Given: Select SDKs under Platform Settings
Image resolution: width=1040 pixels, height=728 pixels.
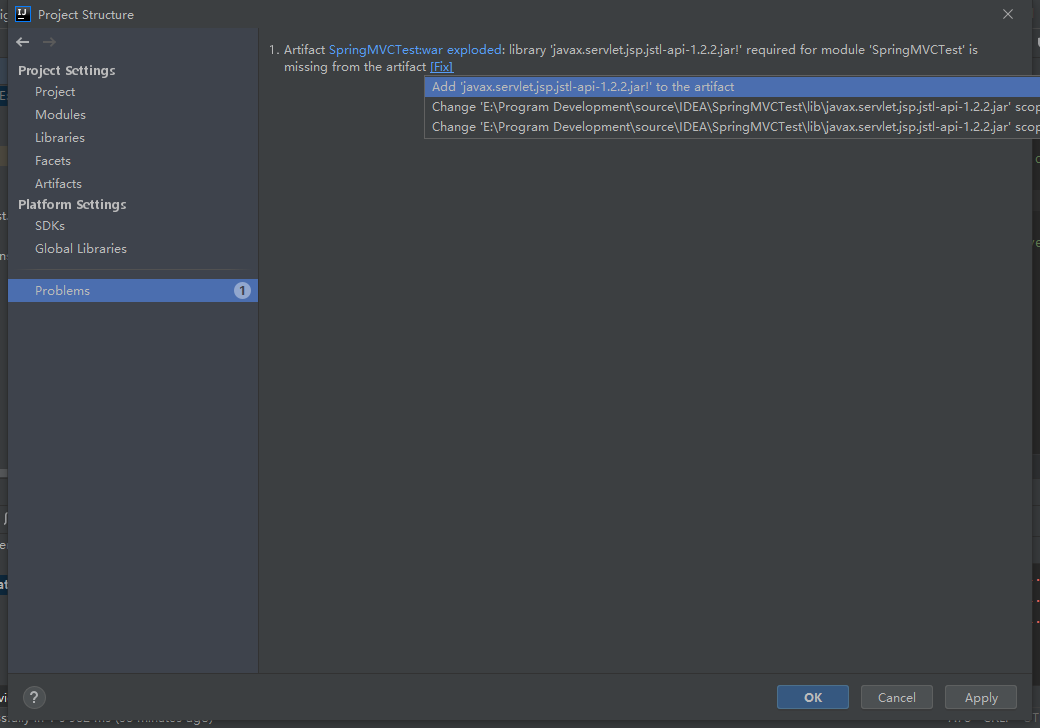Looking at the screenshot, I should pos(49,225).
